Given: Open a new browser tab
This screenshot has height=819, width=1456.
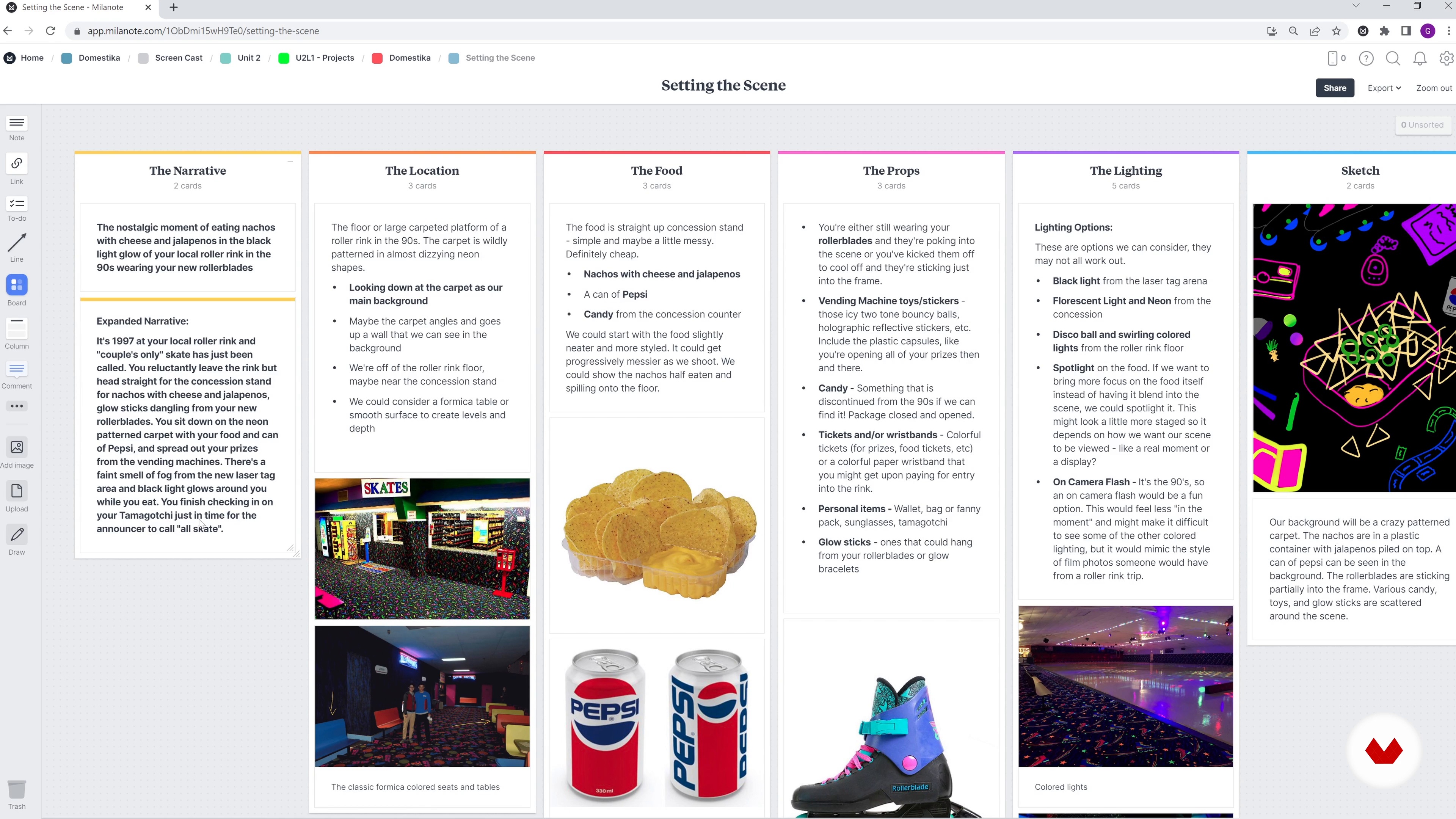Looking at the screenshot, I should pos(174,7).
